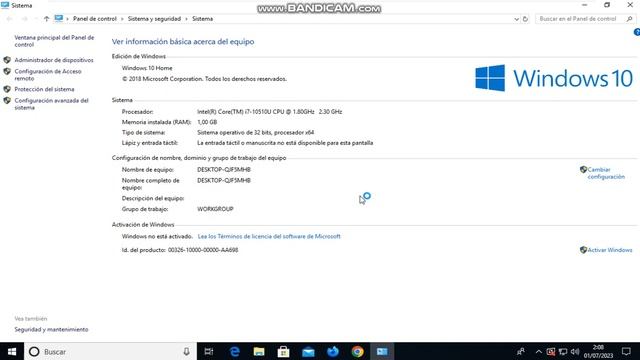Click the product ID 00326-10000-00000-AA698
640x360 pixels.
(203, 250)
